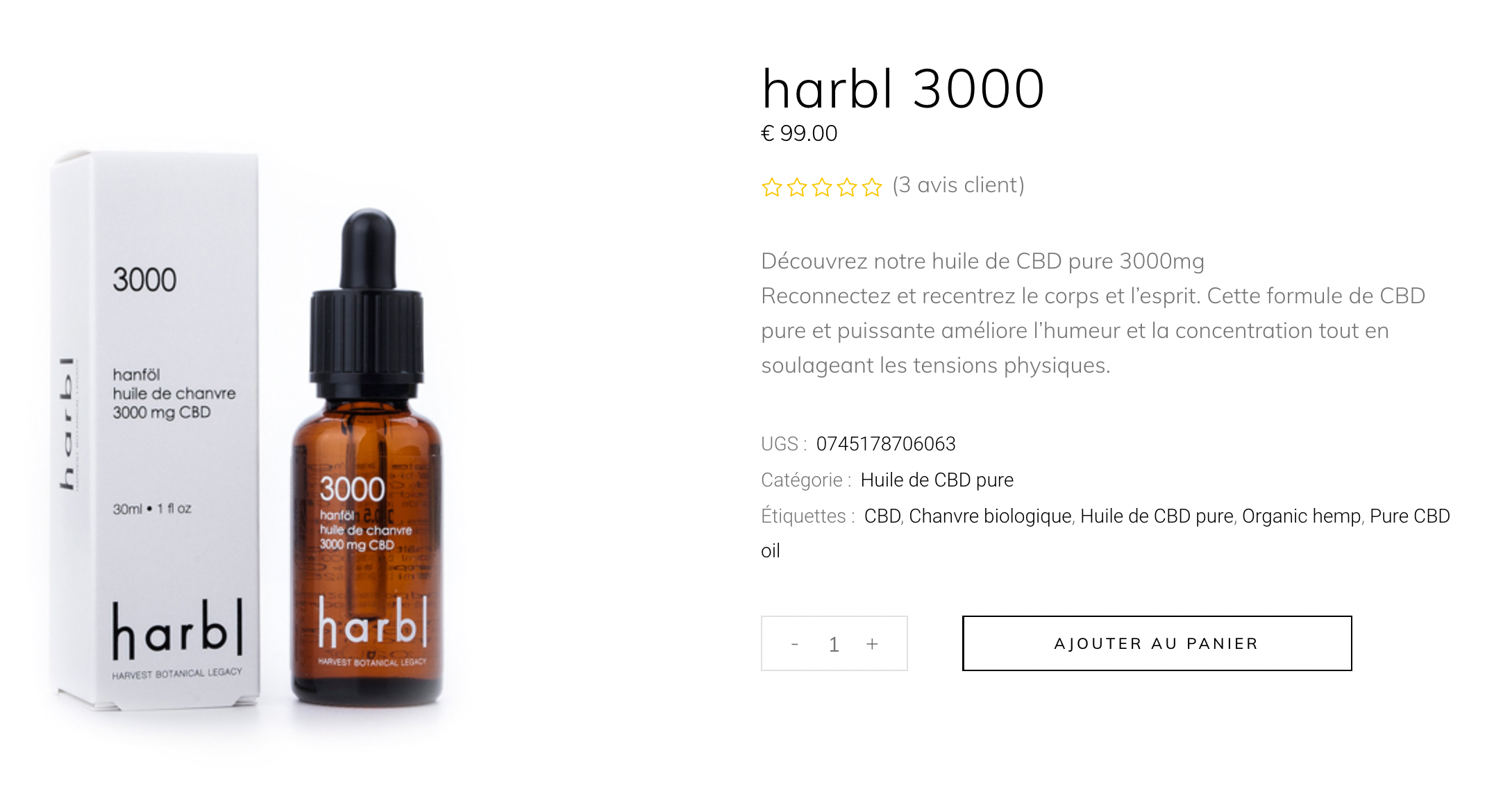Click the fourth rating star
Viewport: 1494px width, 812px height.
tap(847, 187)
